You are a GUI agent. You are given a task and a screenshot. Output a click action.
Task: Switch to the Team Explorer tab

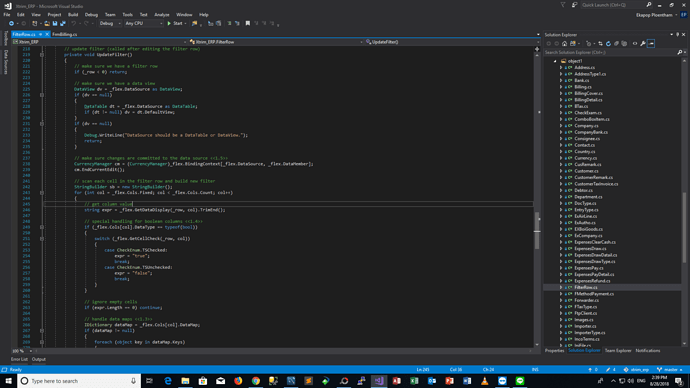618,351
